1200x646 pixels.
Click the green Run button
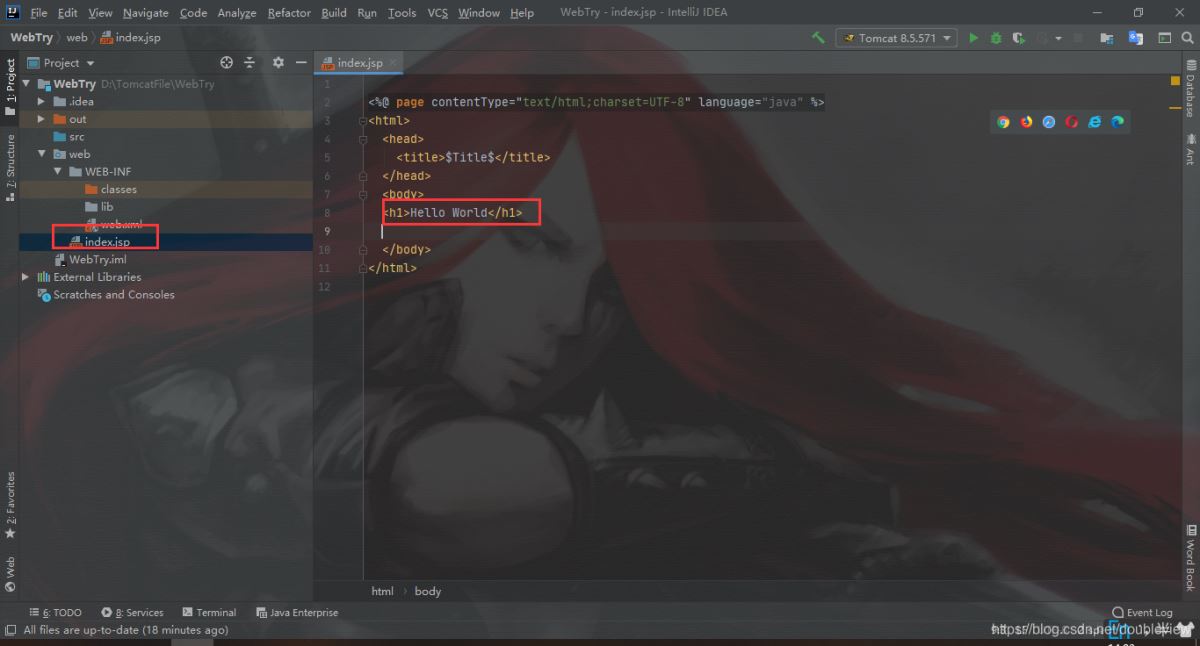(973, 38)
